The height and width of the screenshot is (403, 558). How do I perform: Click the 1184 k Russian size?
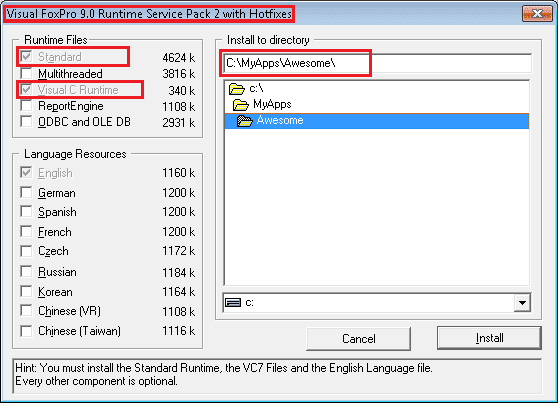coord(179,273)
